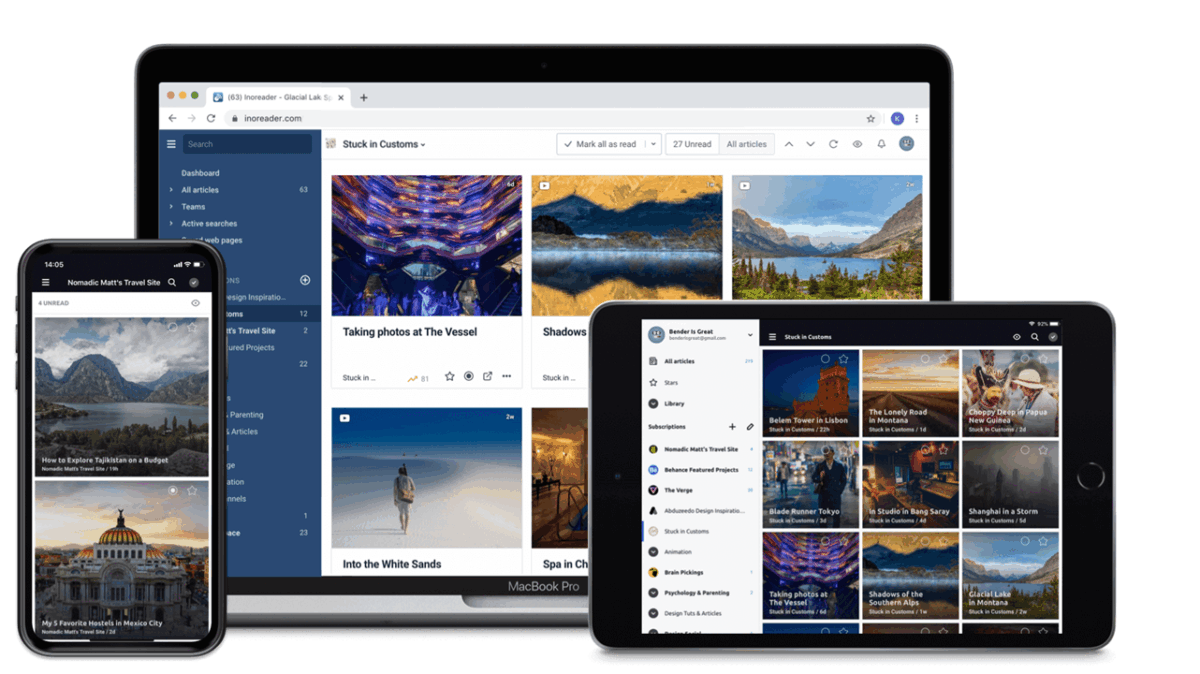Image resolution: width=1200 pixels, height=674 pixels.
Task: Click the refresh icon in the Inoreader toolbar
Action: [x=833, y=144]
